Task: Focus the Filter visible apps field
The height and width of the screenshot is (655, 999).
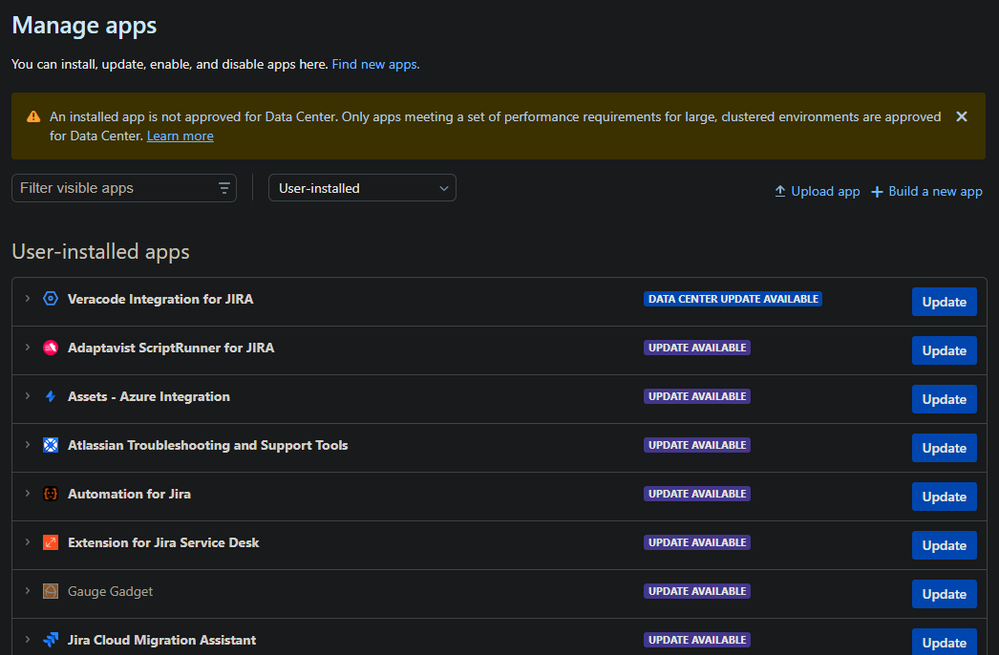Action: coord(124,188)
